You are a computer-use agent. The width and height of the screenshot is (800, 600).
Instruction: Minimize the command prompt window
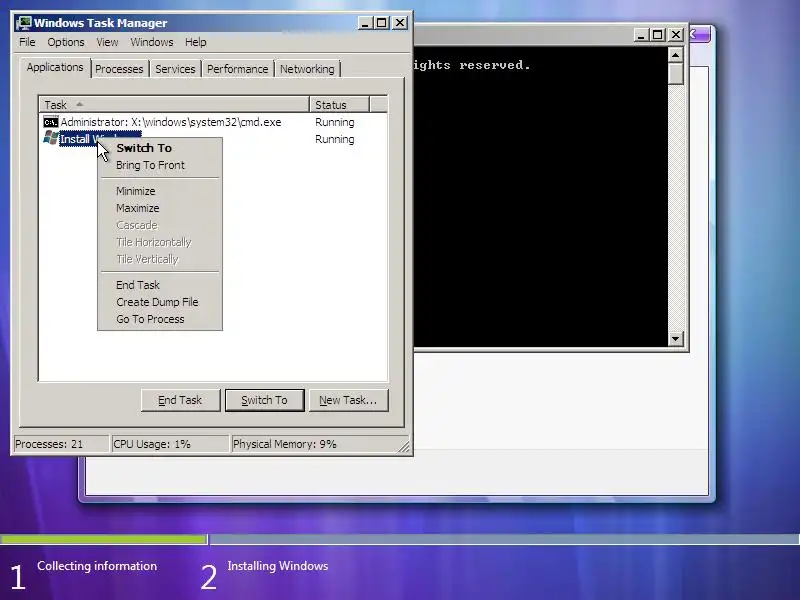641,35
